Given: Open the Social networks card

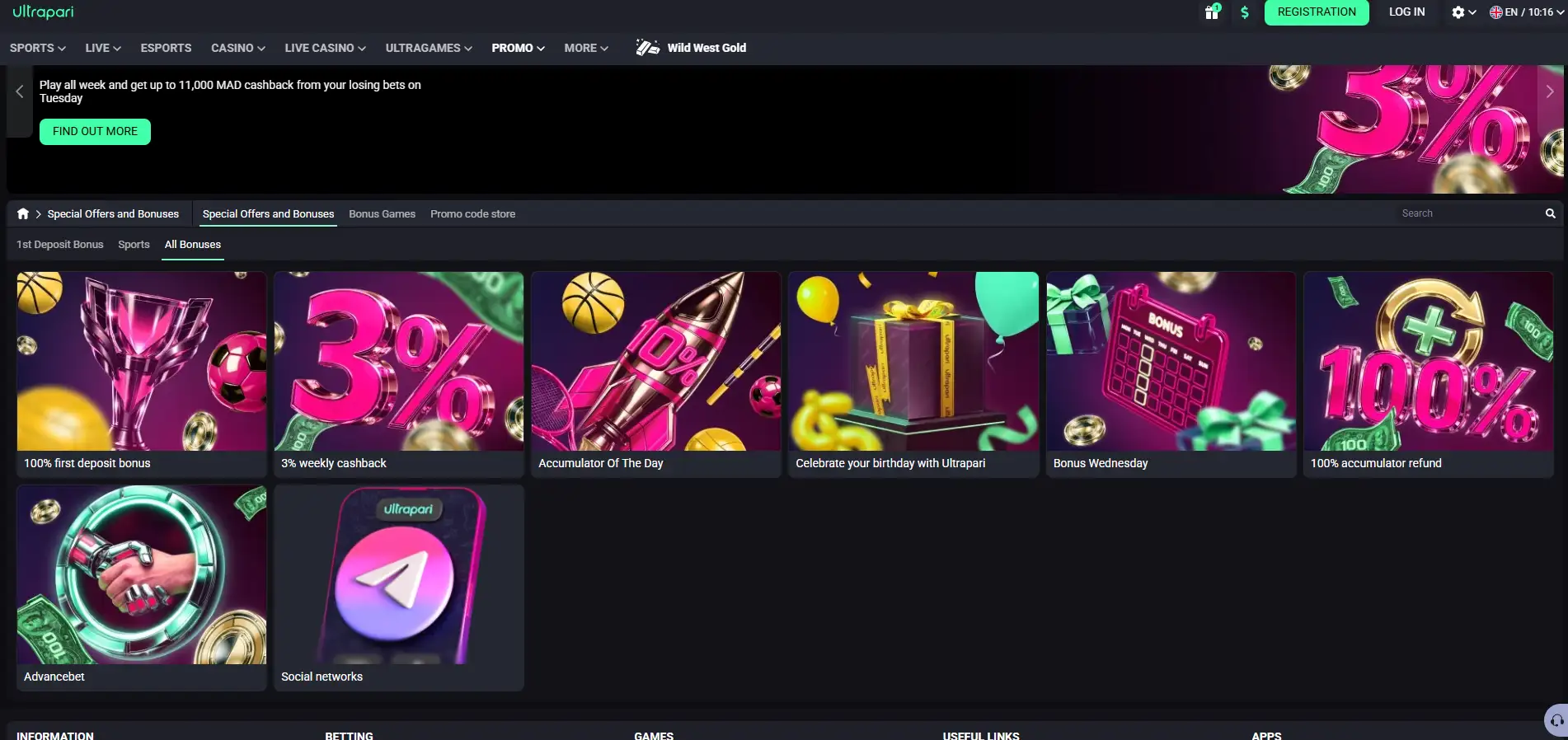Looking at the screenshot, I should (399, 588).
